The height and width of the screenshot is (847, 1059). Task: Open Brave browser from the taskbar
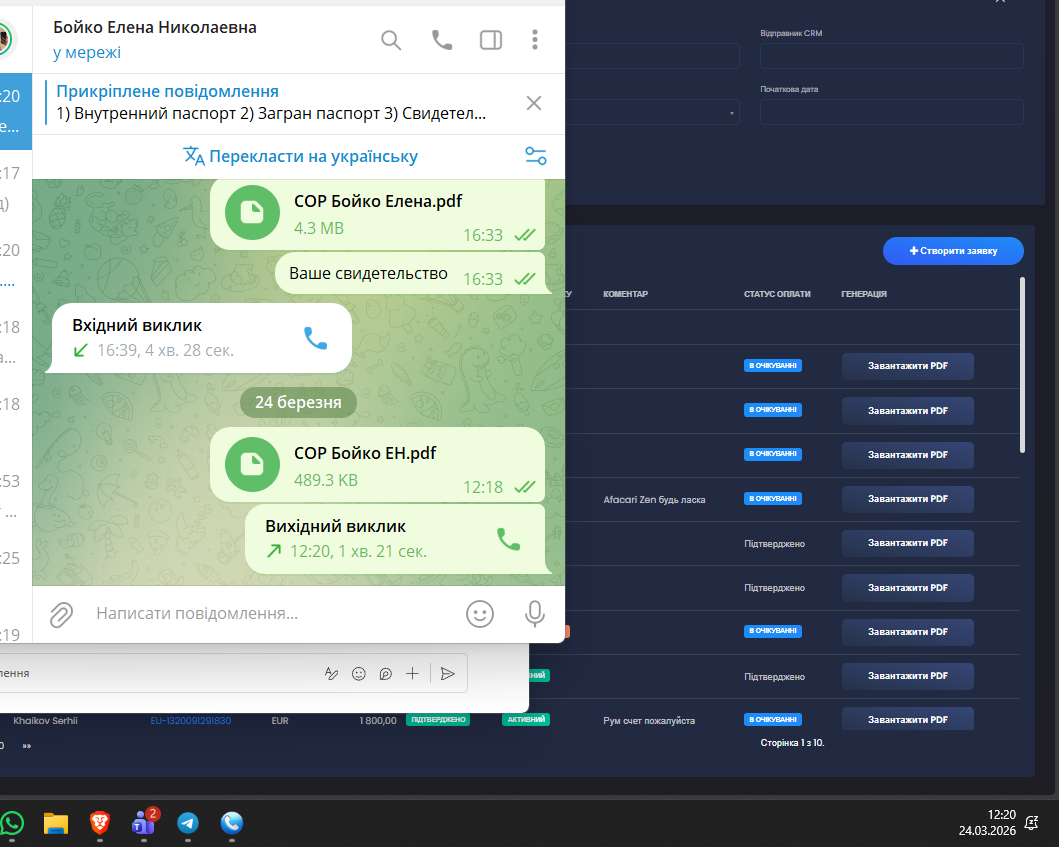pyautogui.click(x=100, y=823)
